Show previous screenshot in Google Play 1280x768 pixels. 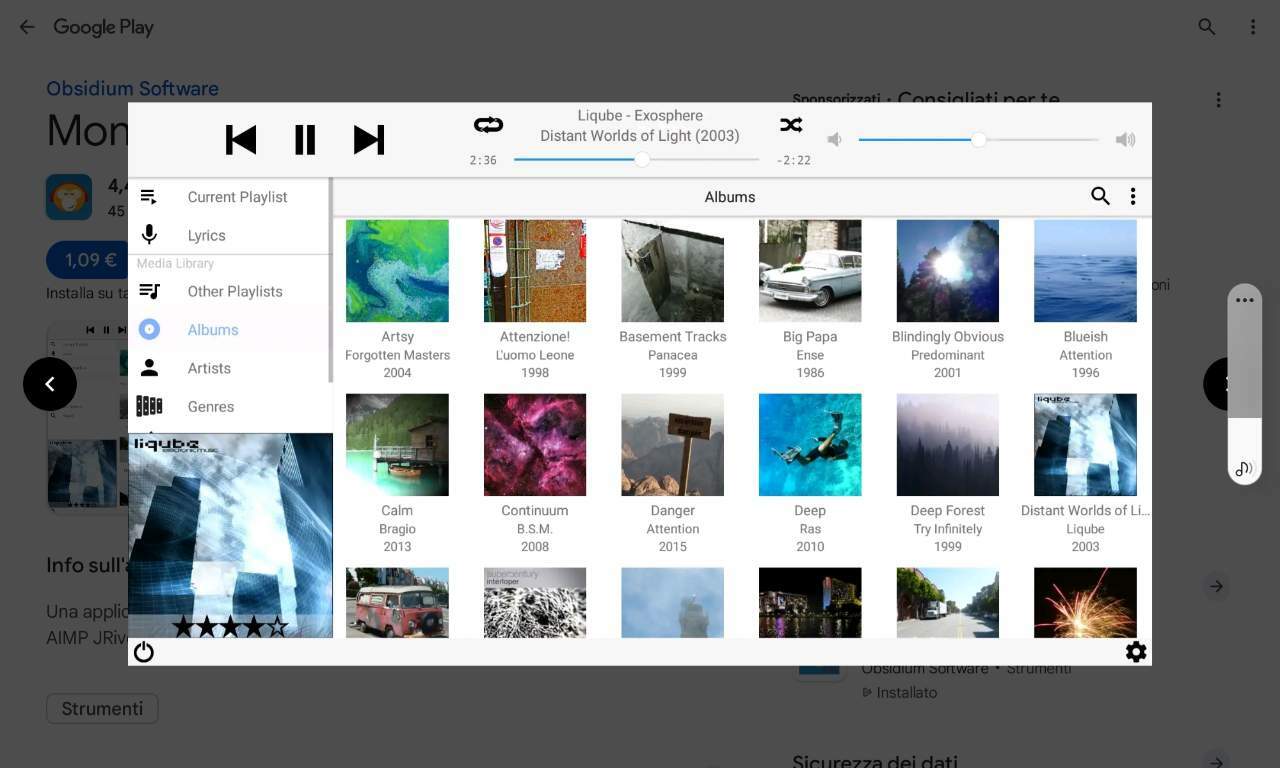50,384
